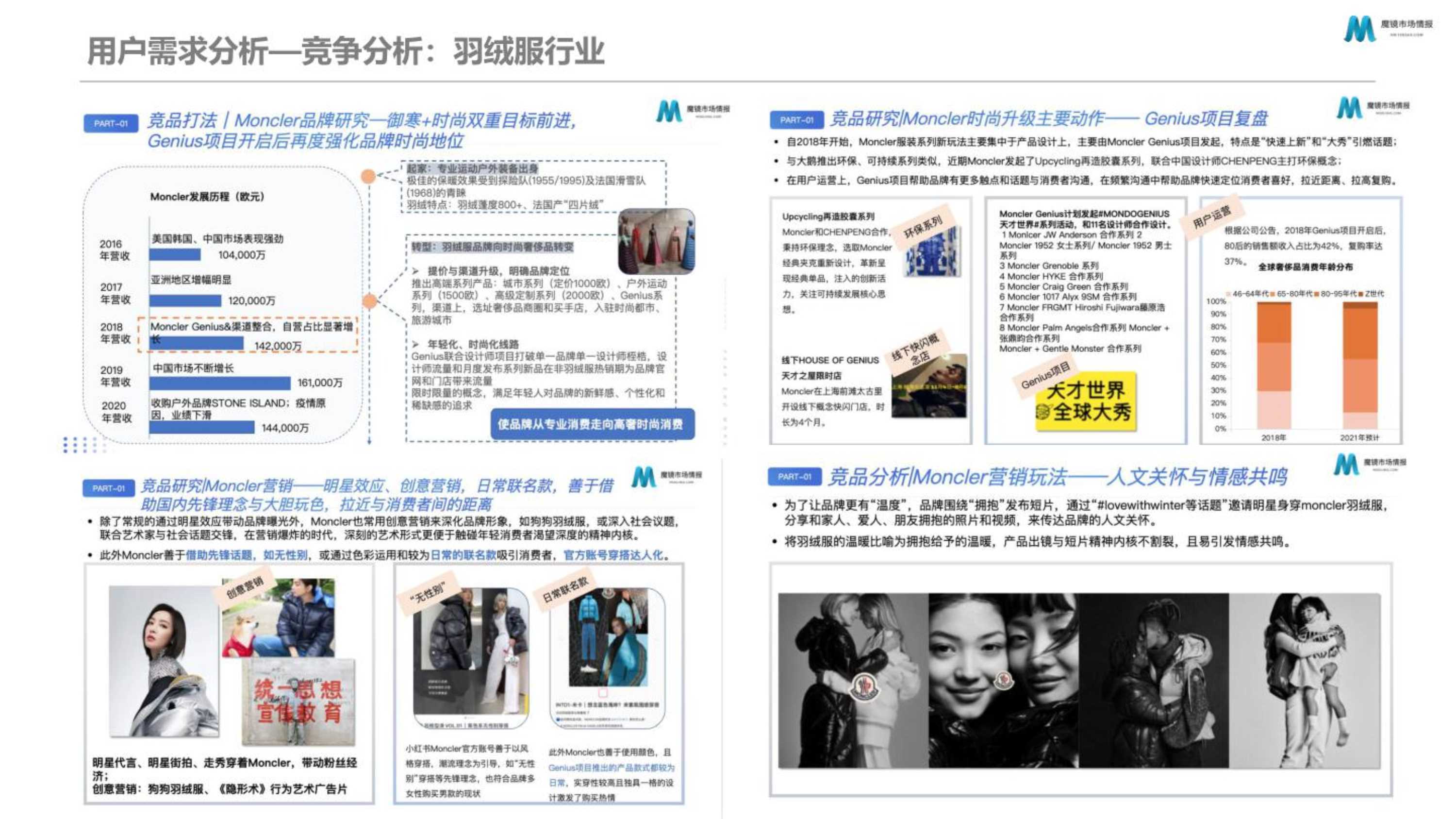1456x819 pixels.
Task: Click the 环保系列 tag label
Action: 923,227
